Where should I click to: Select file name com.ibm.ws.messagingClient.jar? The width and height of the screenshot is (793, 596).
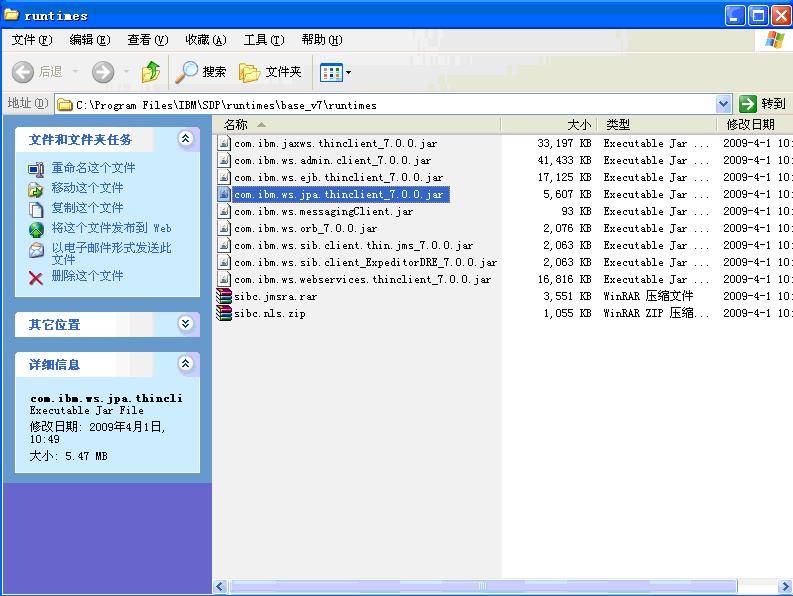click(x=323, y=211)
